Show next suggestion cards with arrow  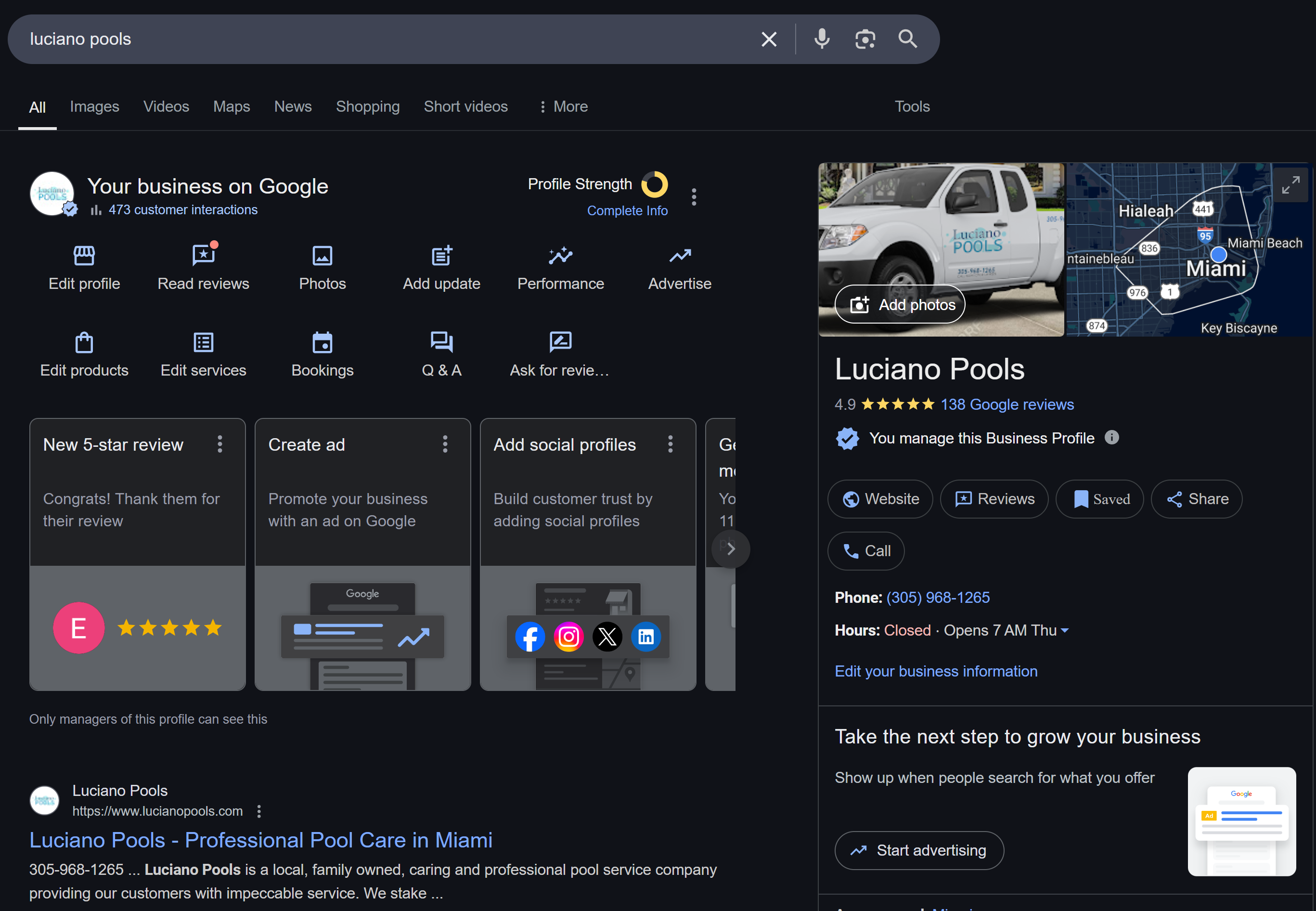click(731, 548)
